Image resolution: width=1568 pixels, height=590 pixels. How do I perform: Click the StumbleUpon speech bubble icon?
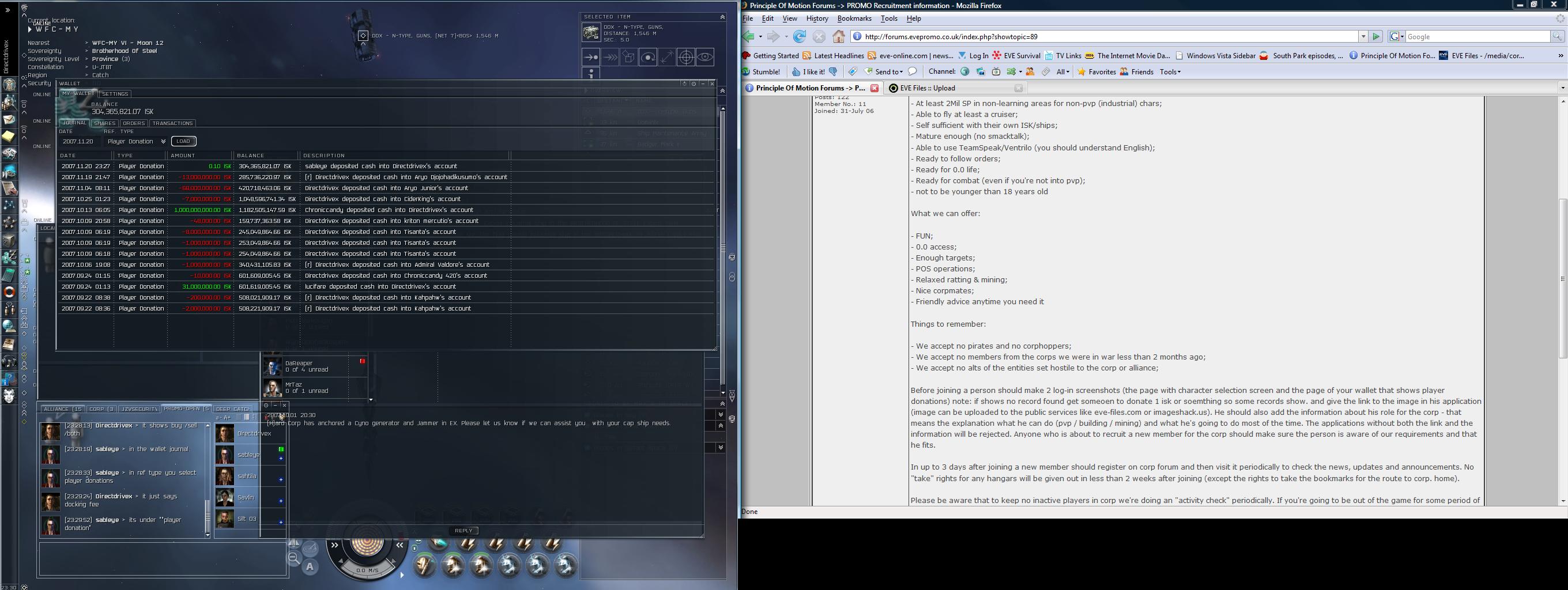[913, 72]
